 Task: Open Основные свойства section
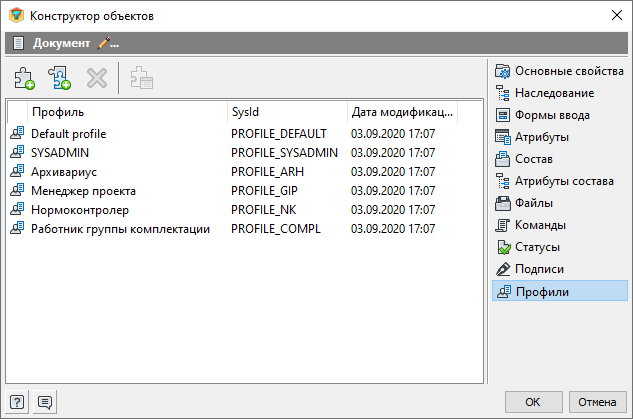[x=560, y=71]
